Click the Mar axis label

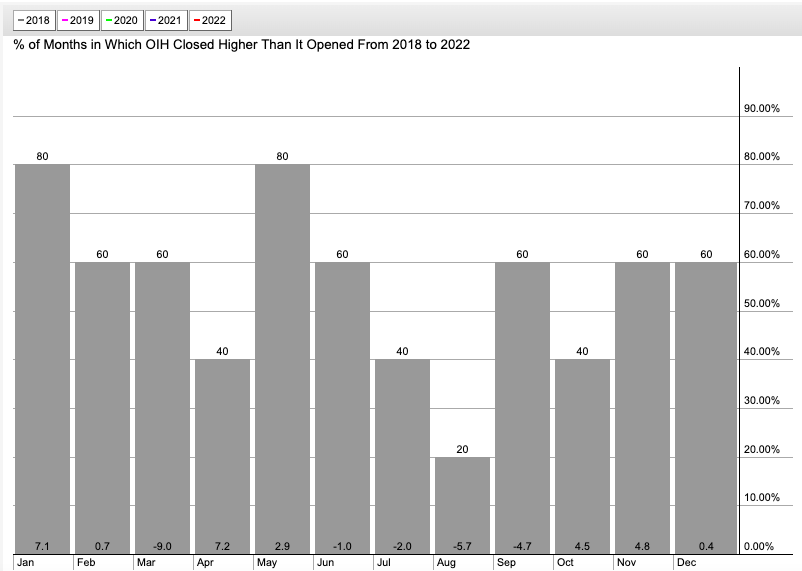(x=146, y=562)
